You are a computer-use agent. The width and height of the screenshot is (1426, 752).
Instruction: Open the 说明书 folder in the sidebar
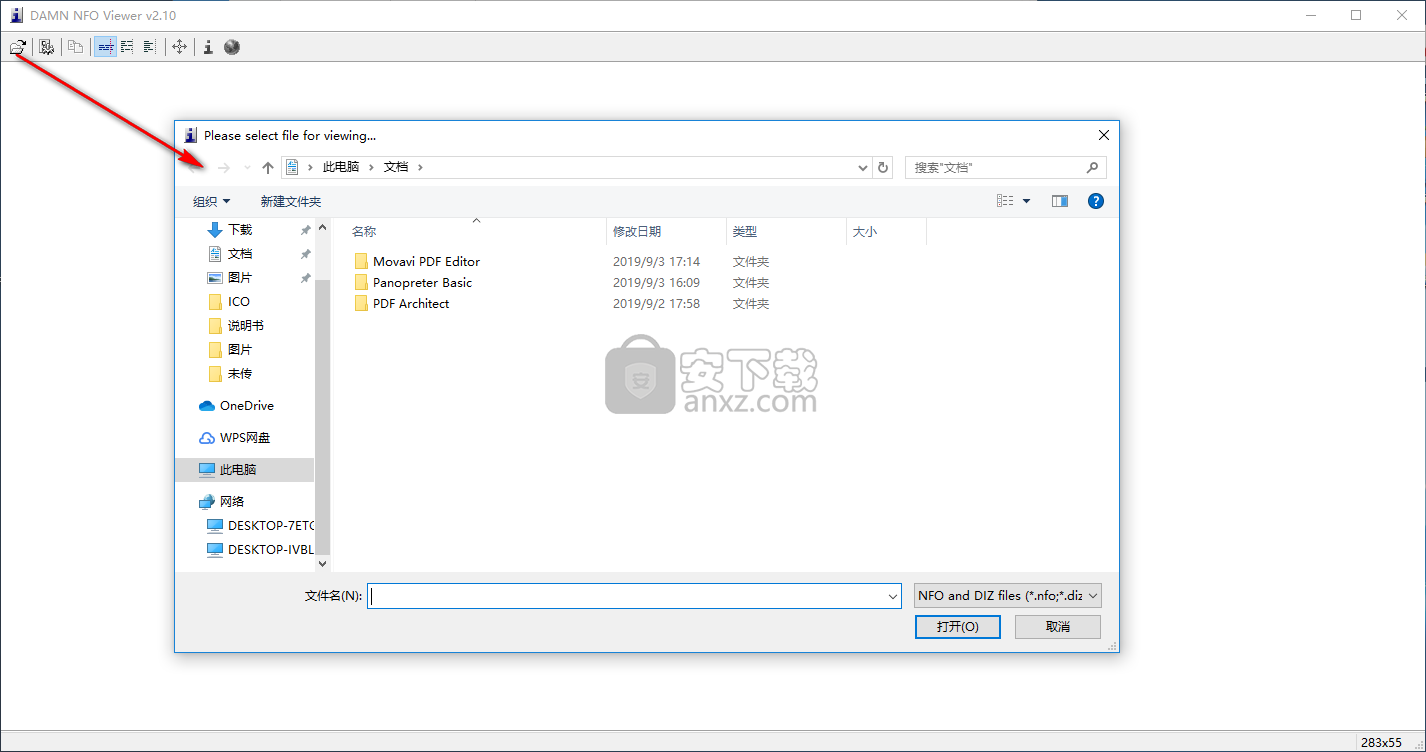(x=246, y=326)
